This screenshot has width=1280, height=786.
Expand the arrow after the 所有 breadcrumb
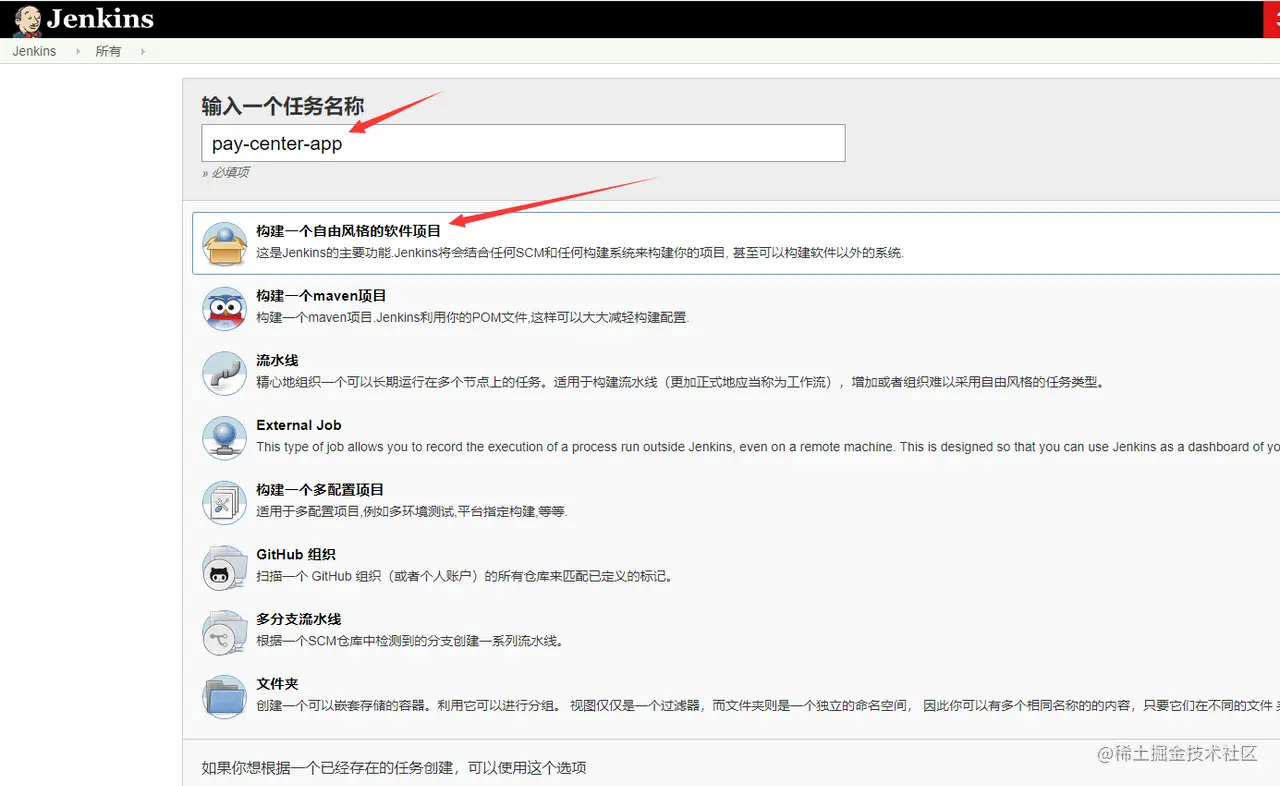point(143,51)
